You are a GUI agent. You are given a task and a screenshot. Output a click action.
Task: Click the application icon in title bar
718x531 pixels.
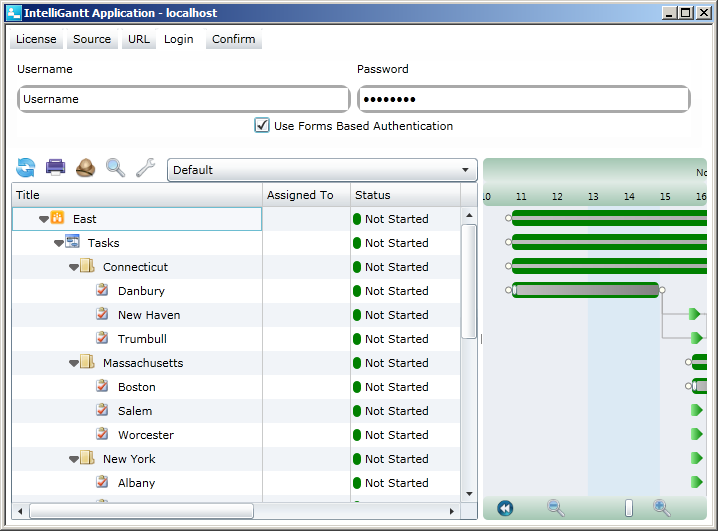15,12
